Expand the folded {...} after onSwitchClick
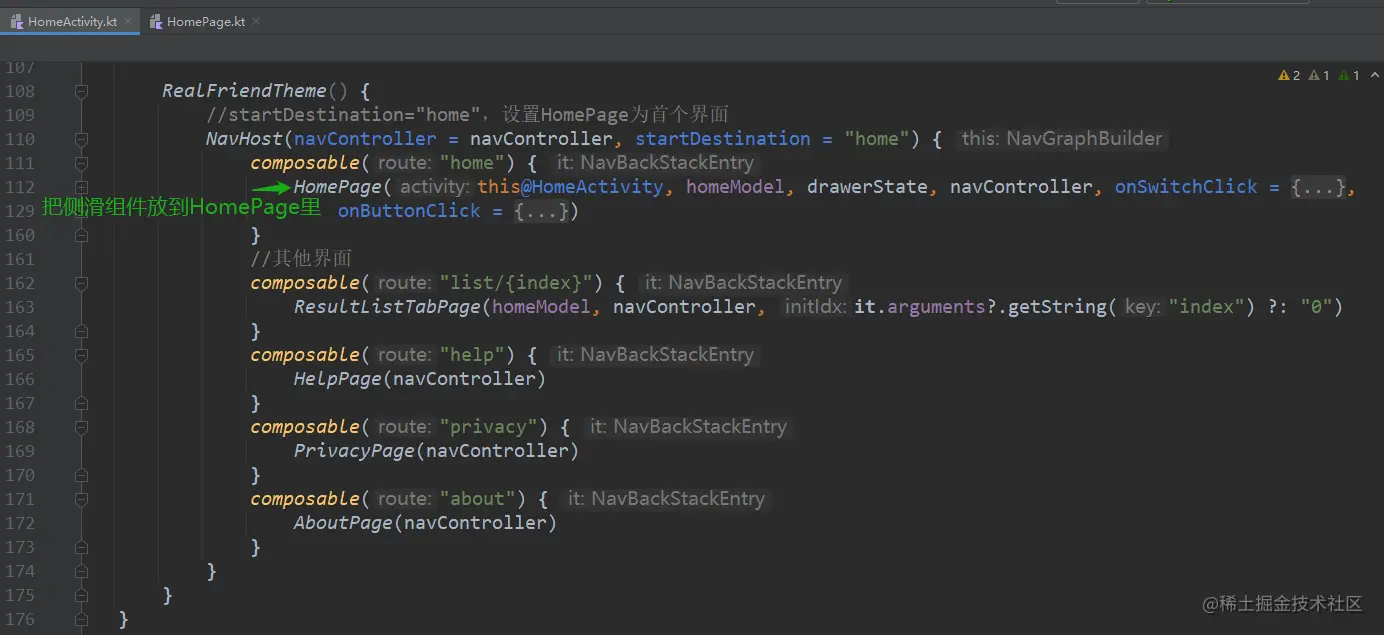1384x635 pixels. click(1318, 187)
